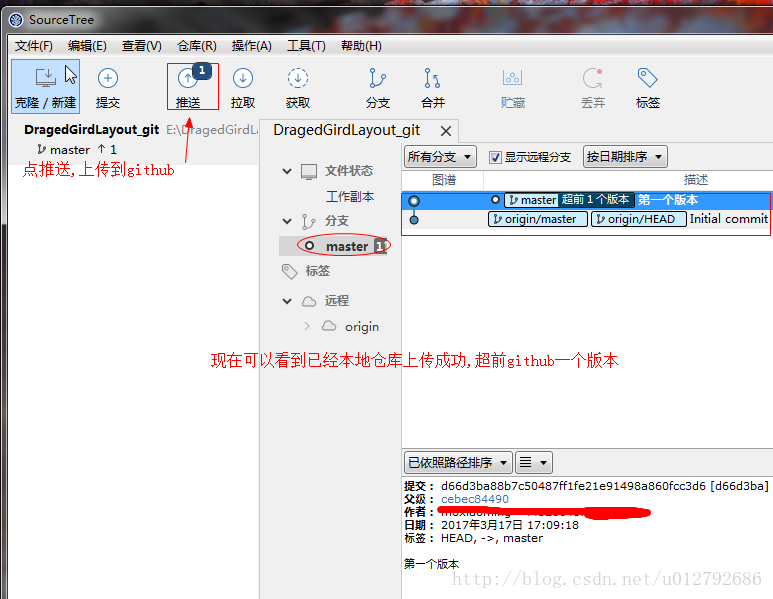Image resolution: width=773 pixels, height=599 pixels.
Task: Click the origin cloud icon
Action: click(x=329, y=326)
